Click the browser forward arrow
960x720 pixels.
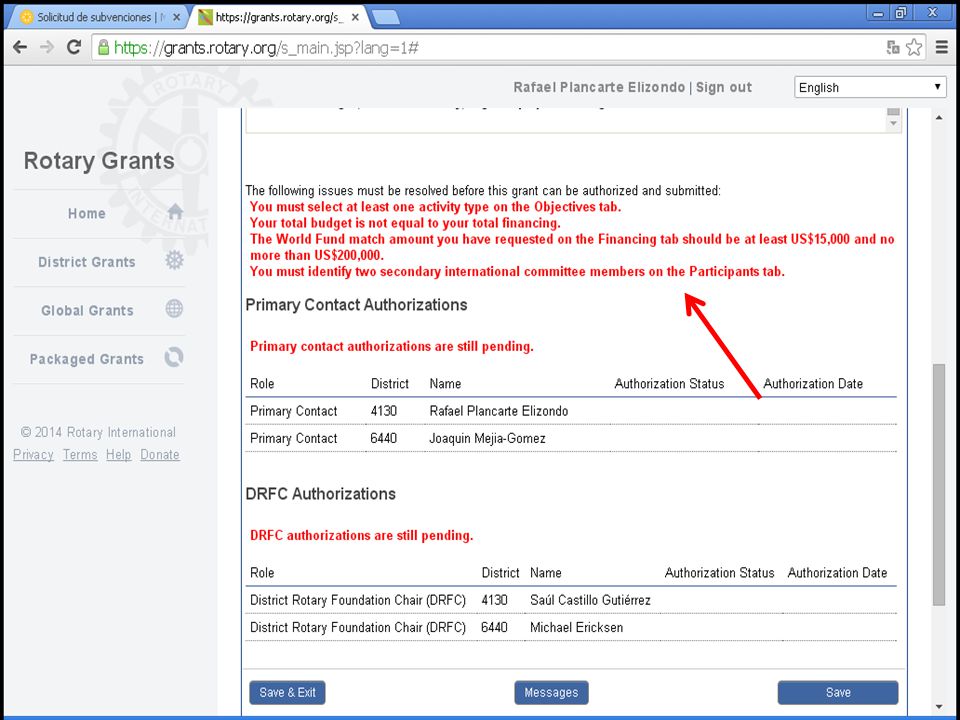click(47, 48)
